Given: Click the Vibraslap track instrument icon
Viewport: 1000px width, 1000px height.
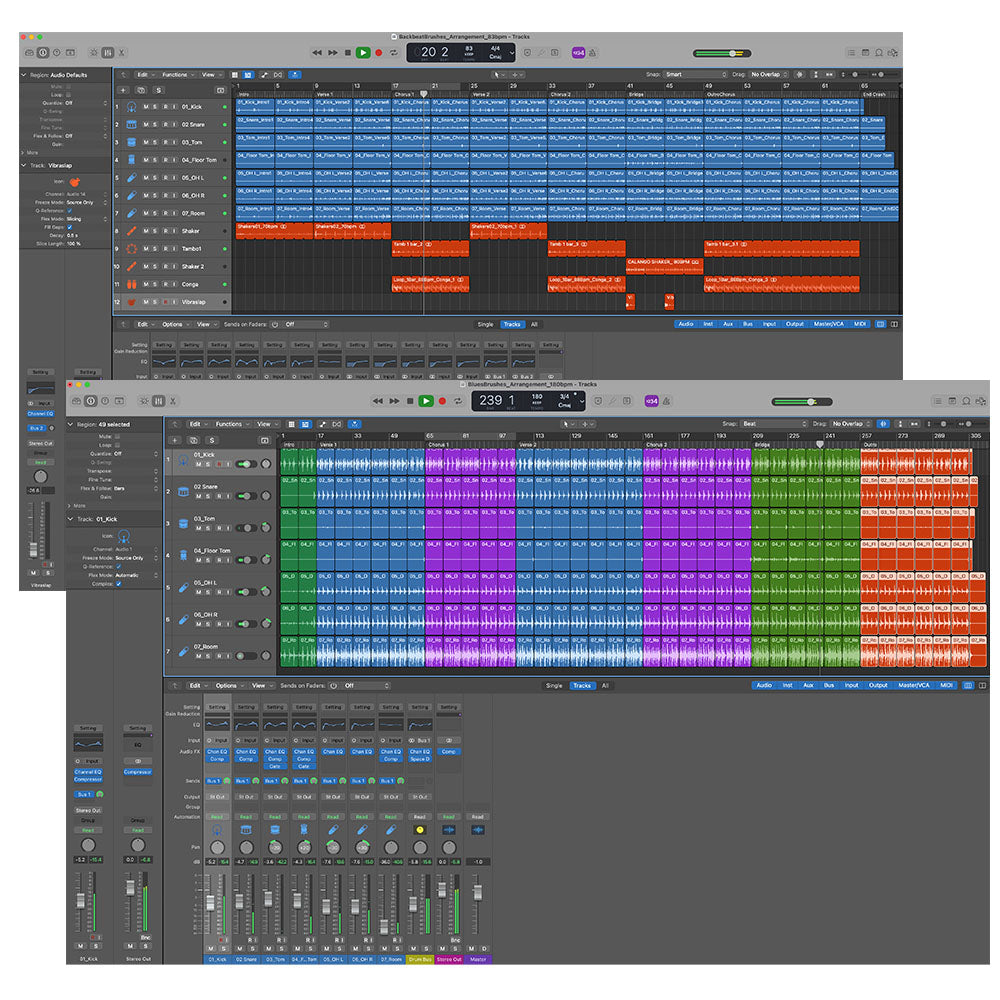Looking at the screenshot, I should (131, 302).
